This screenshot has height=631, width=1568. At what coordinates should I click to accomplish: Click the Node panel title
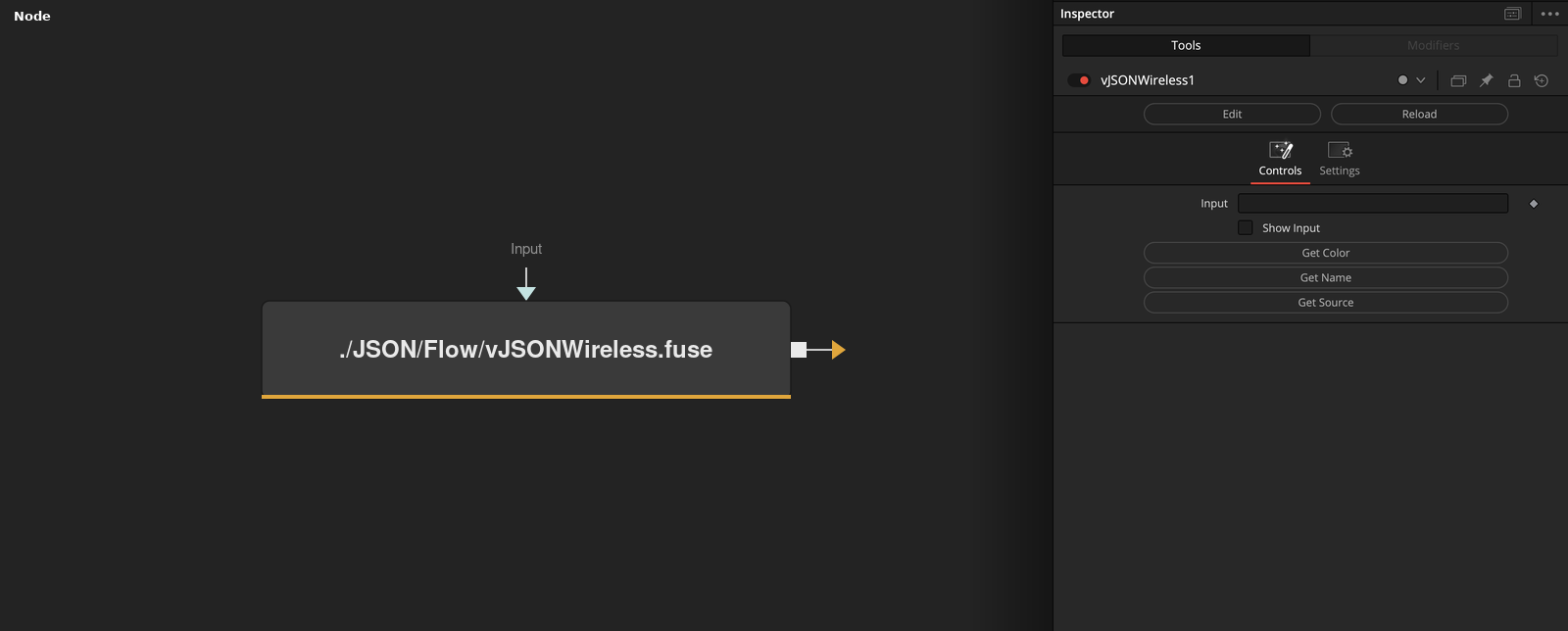click(x=32, y=16)
